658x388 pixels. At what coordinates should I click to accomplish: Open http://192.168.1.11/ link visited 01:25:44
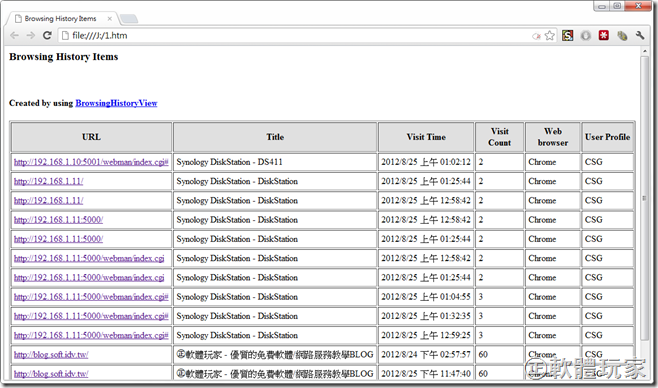(x=49, y=181)
